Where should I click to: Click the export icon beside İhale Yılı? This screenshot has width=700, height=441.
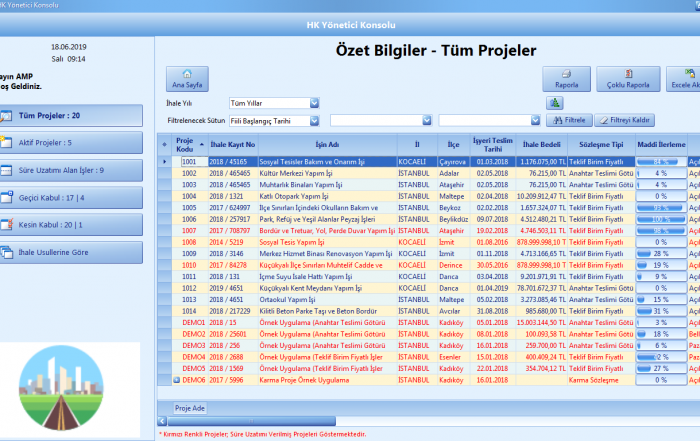click(554, 102)
